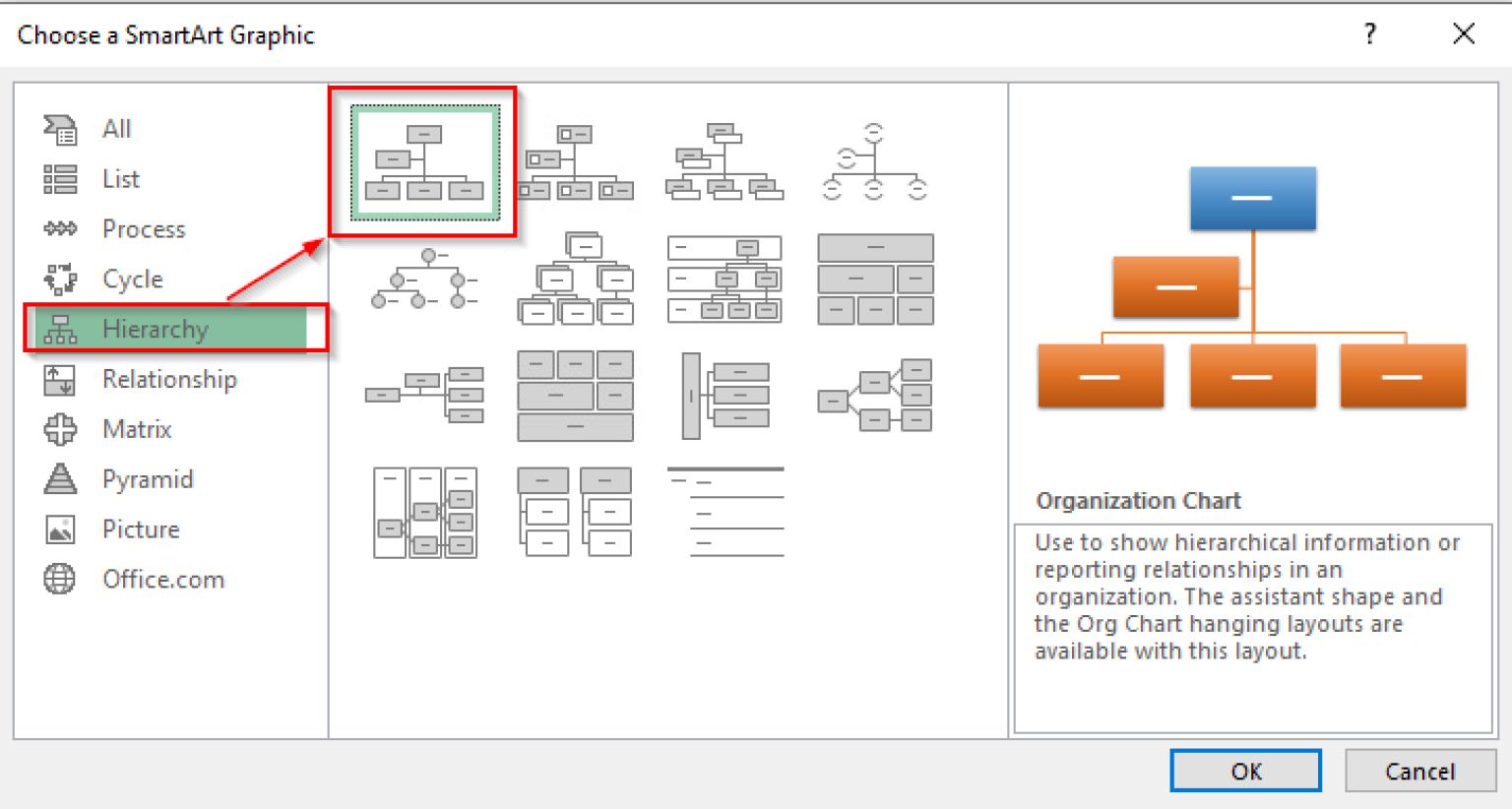Click the Organization Chart preview image

tap(1252, 285)
